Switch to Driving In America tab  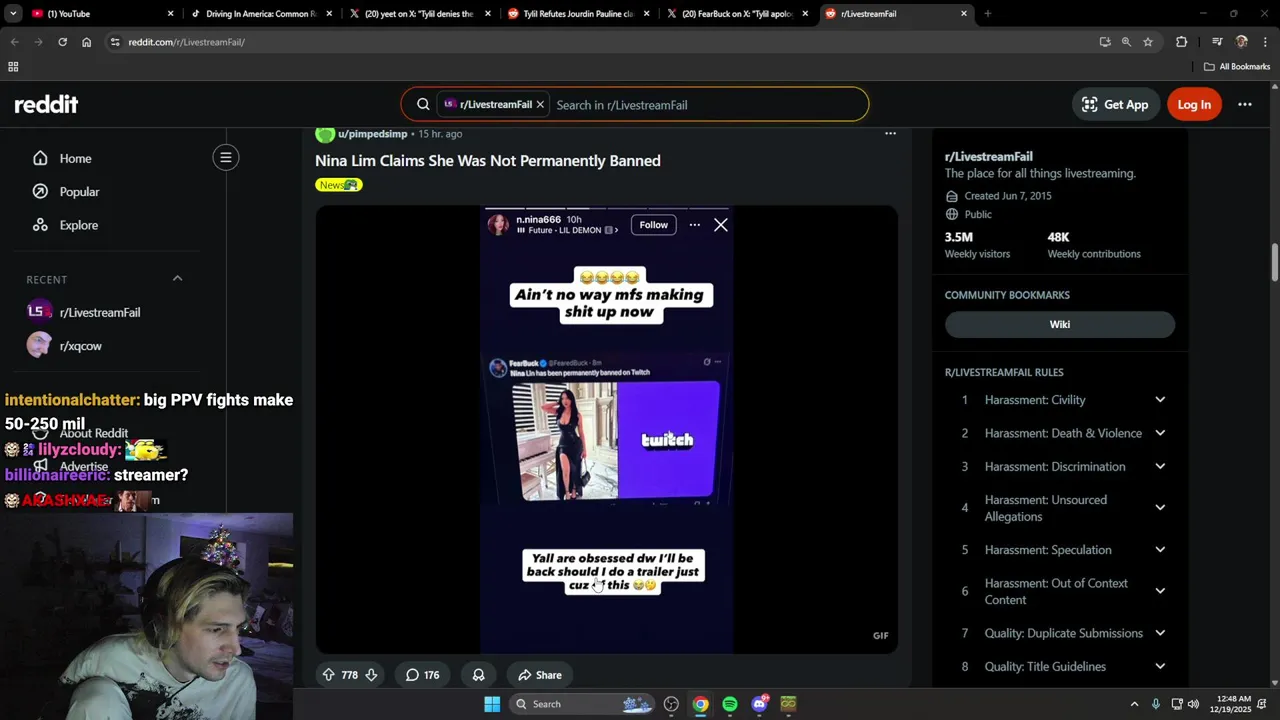pyautogui.click(x=260, y=14)
